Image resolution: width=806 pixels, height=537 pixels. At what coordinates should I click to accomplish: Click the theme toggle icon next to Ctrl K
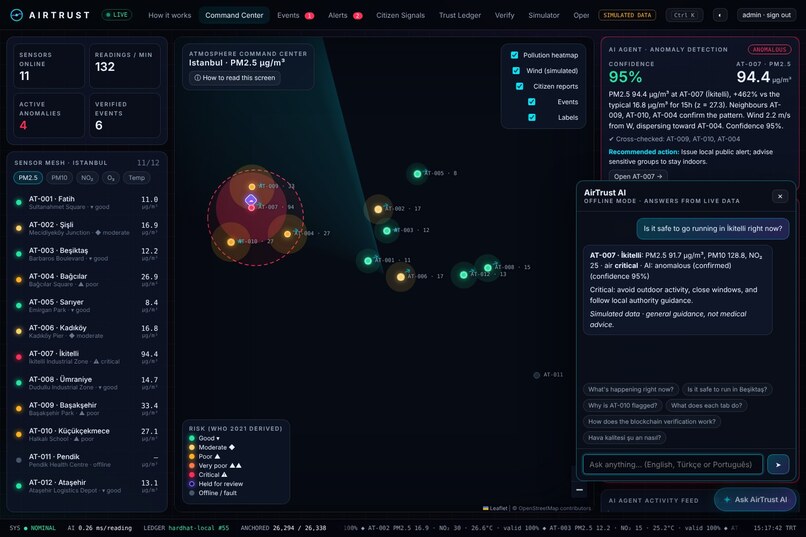tap(720, 15)
